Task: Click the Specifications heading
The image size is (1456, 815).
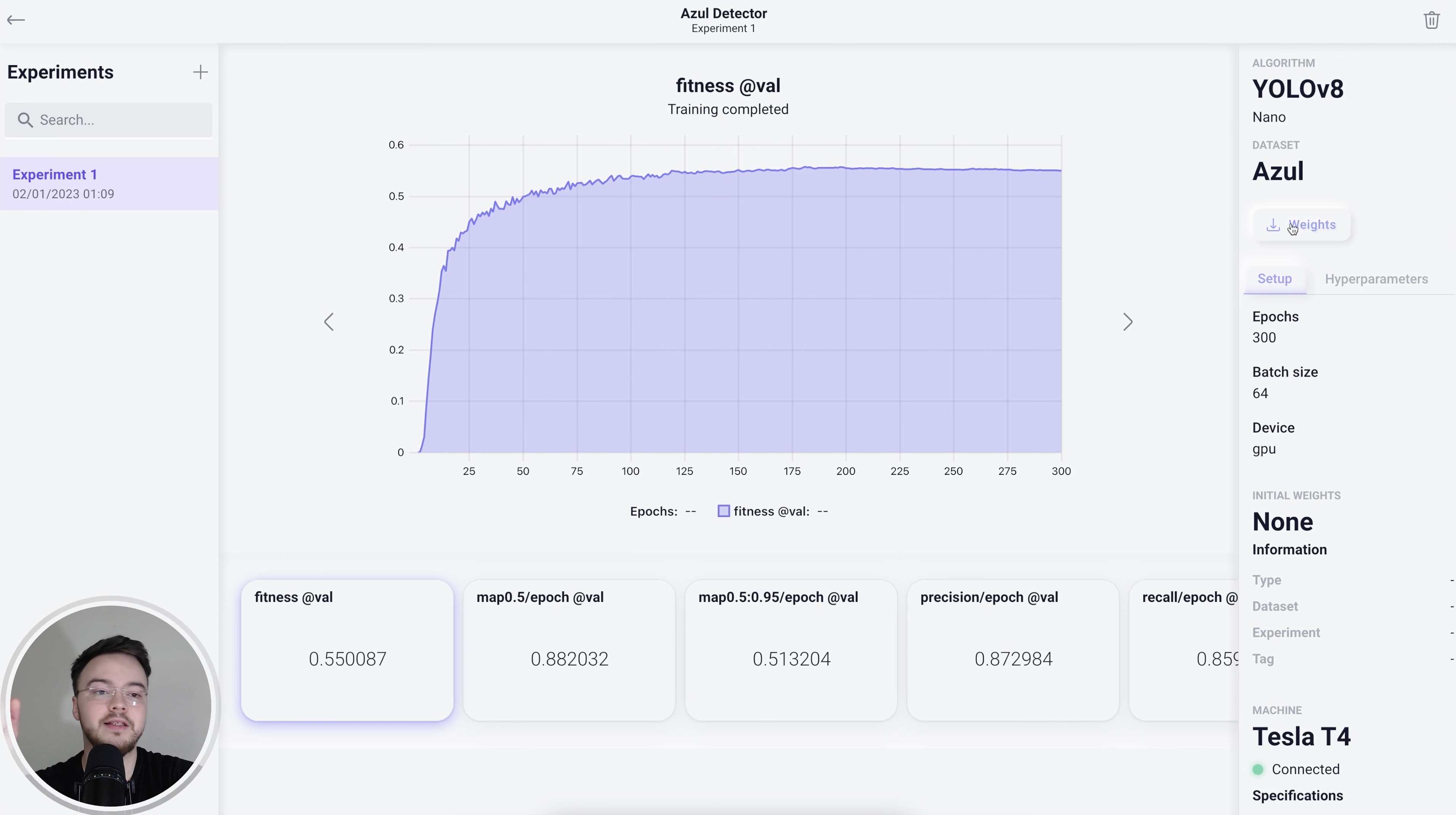Action: 1297,796
